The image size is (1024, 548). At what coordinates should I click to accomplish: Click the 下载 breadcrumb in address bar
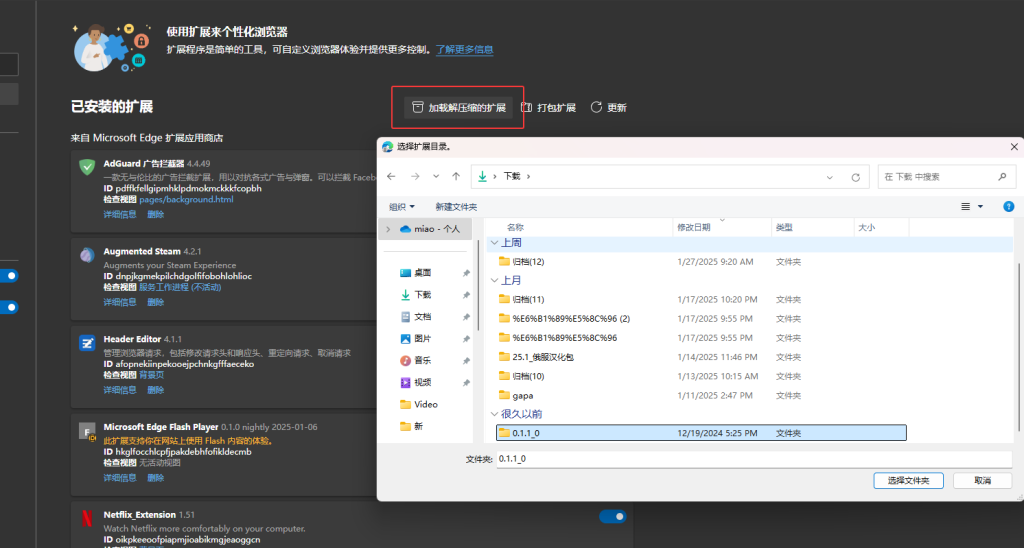pos(512,176)
